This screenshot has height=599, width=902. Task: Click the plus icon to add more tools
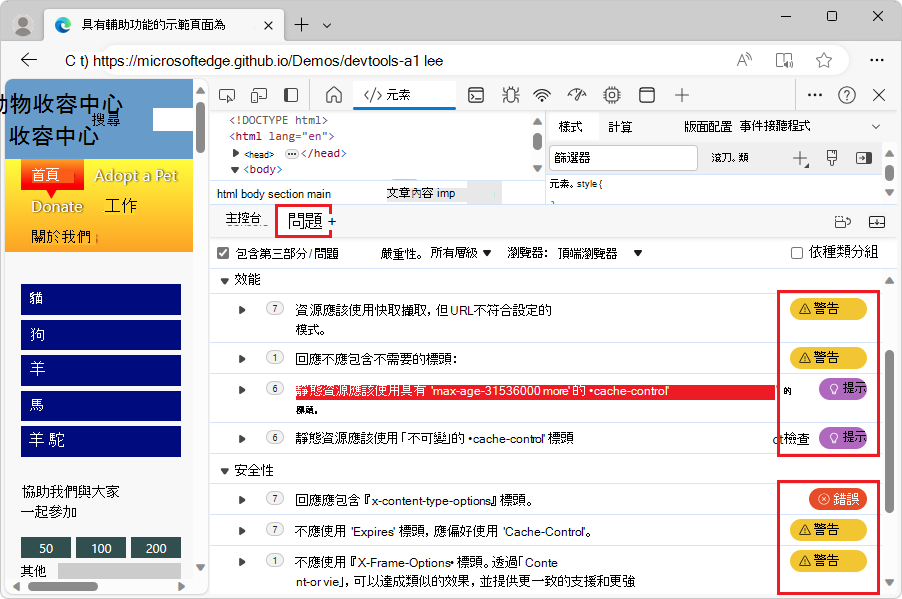tap(681, 97)
